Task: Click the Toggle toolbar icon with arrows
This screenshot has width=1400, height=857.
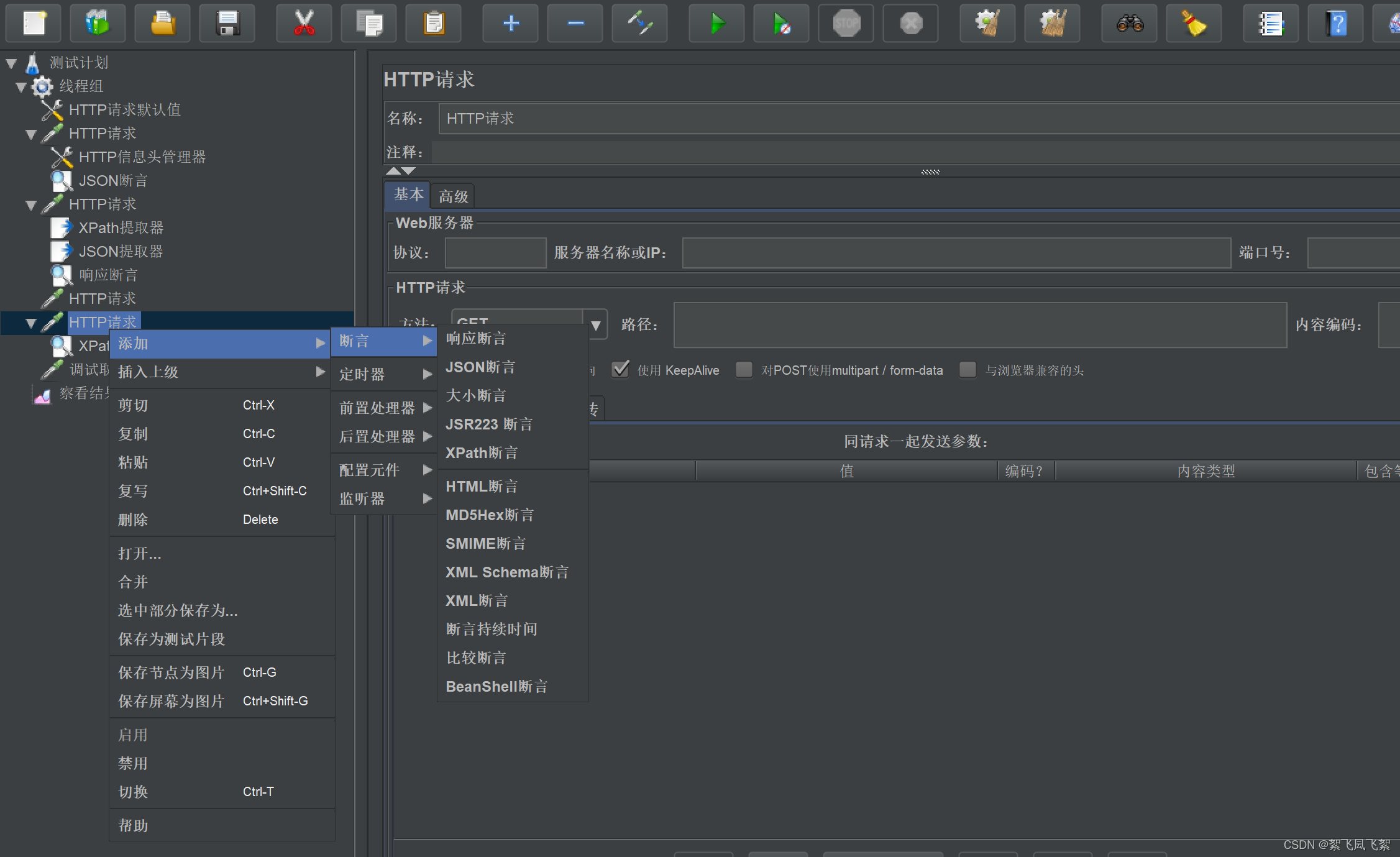Action: [x=639, y=24]
